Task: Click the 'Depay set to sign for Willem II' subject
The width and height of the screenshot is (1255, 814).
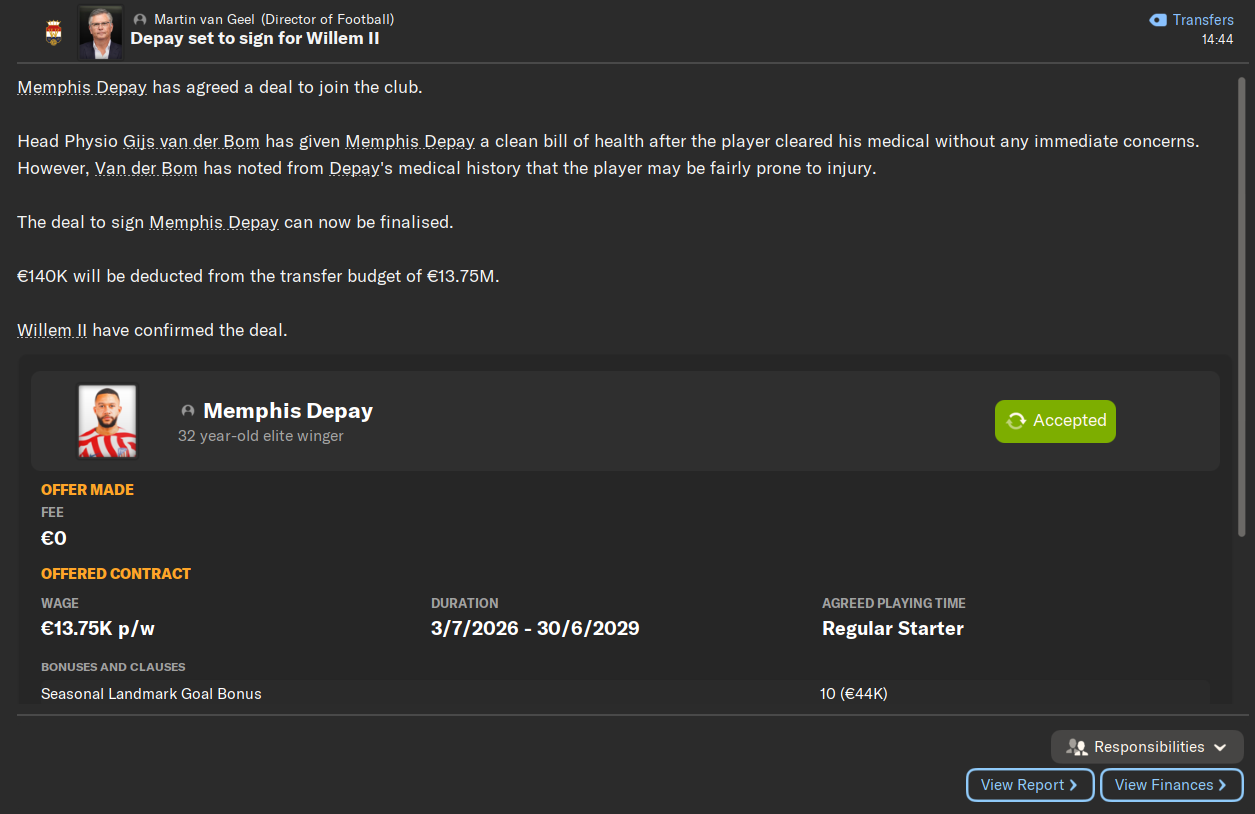Action: (255, 39)
